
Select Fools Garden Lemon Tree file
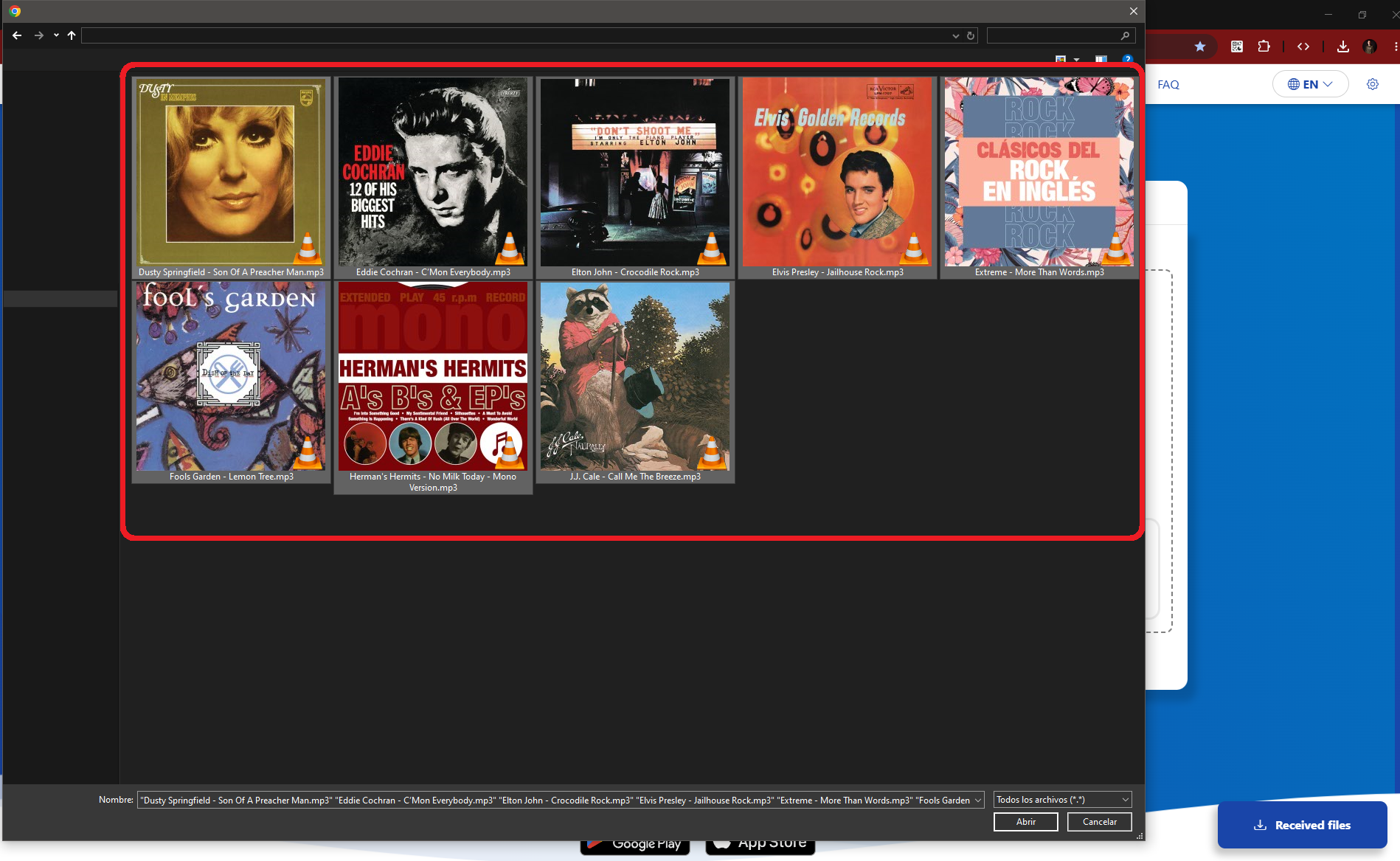[x=231, y=382]
